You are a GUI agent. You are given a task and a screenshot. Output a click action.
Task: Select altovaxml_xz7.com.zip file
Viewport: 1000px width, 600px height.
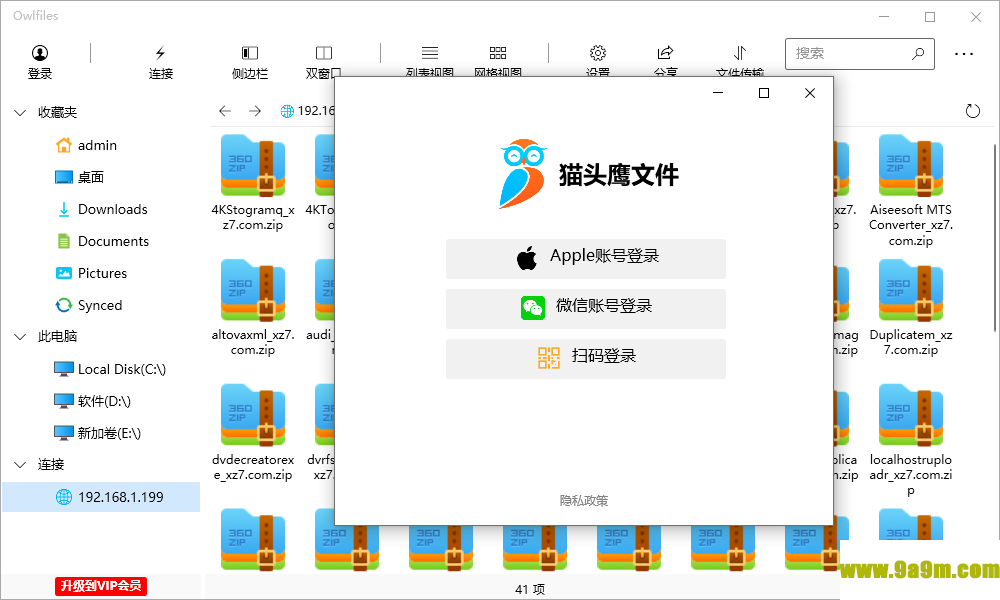coord(253,308)
